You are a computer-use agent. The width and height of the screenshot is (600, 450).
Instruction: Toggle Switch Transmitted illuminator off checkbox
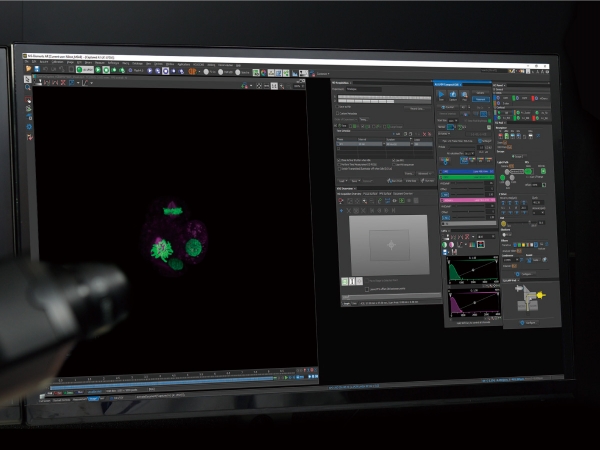coord(339,168)
